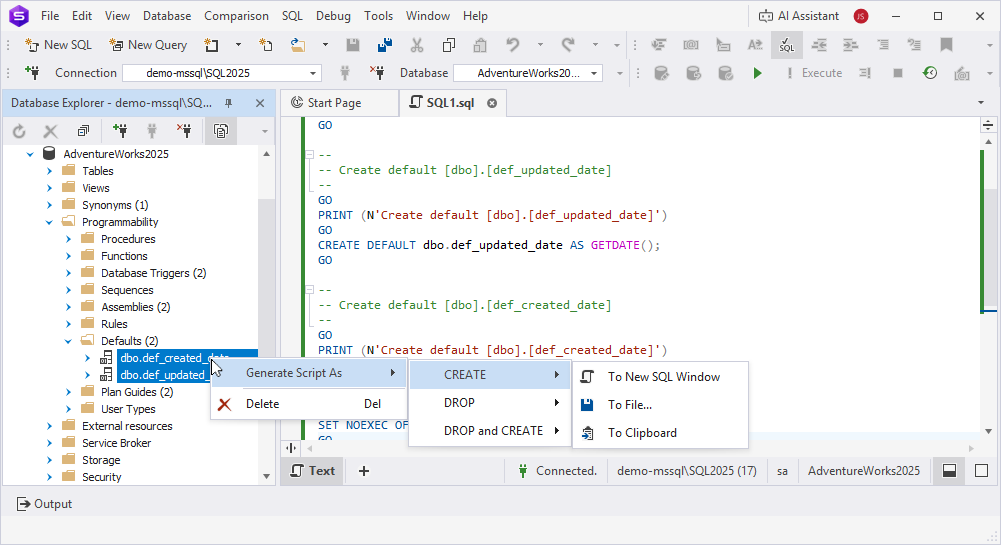1001x545 pixels.
Task: Select the CREATE submenu item
Action: click(490, 375)
